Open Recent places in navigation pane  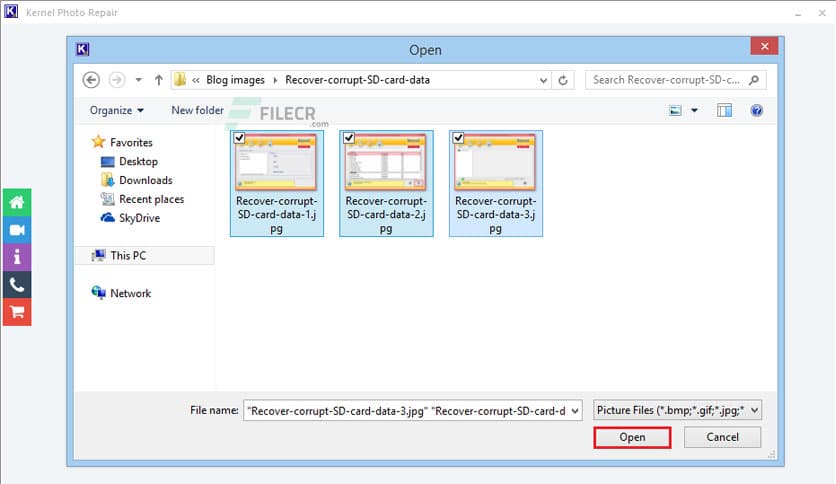click(x=151, y=199)
